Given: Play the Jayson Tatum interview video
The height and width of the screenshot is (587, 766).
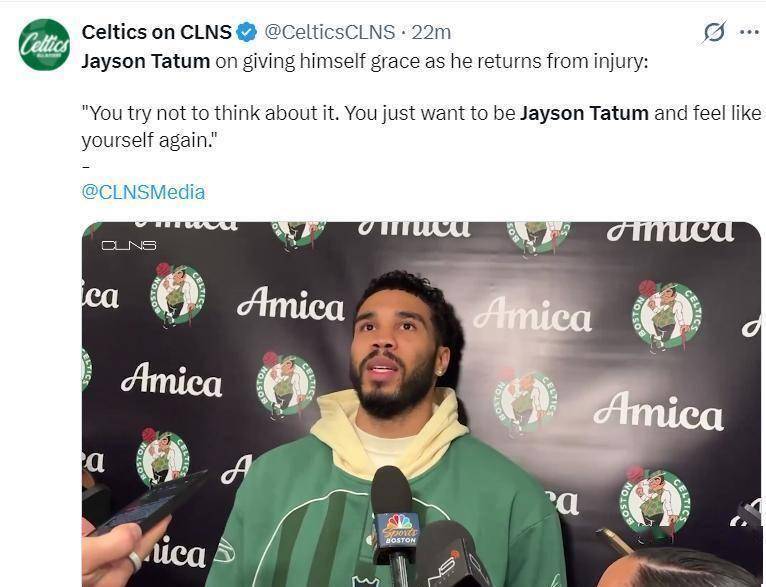Looking at the screenshot, I should tap(421, 404).
